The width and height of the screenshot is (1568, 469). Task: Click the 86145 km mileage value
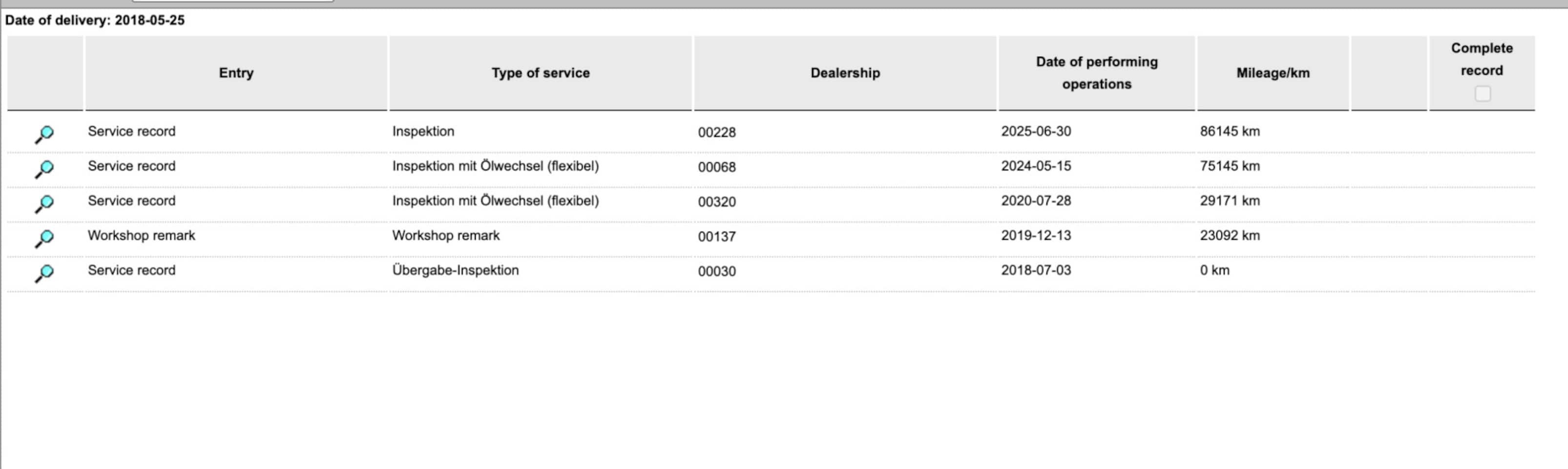point(1230,131)
